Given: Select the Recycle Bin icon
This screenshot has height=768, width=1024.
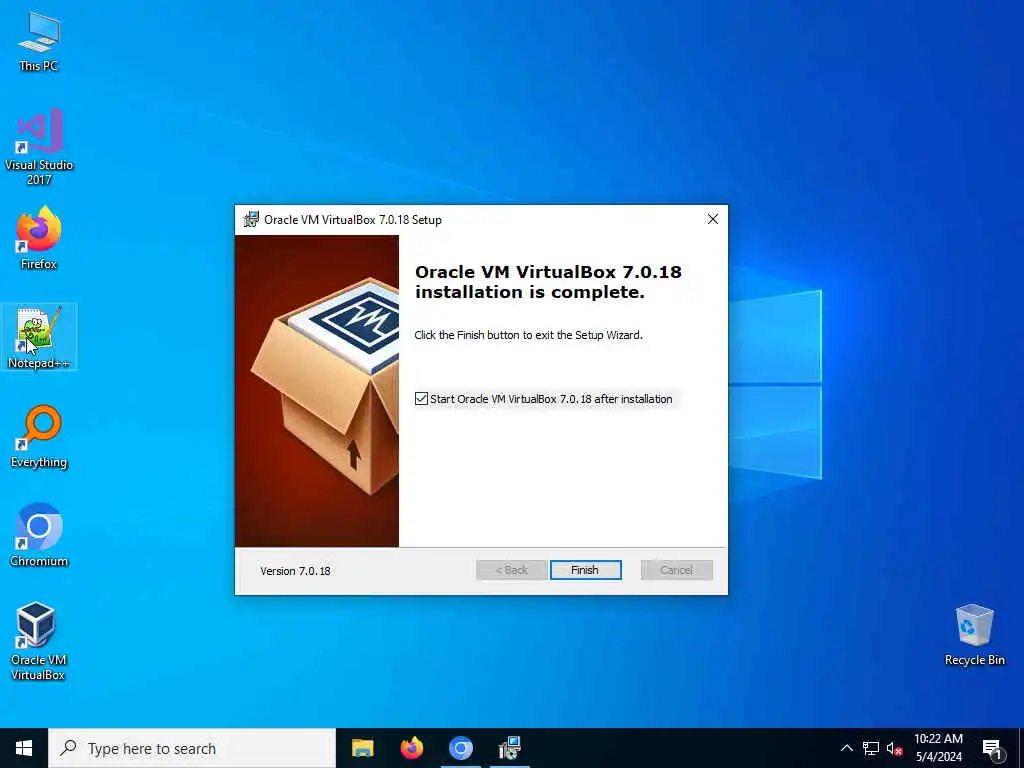Looking at the screenshot, I should 974,635.
